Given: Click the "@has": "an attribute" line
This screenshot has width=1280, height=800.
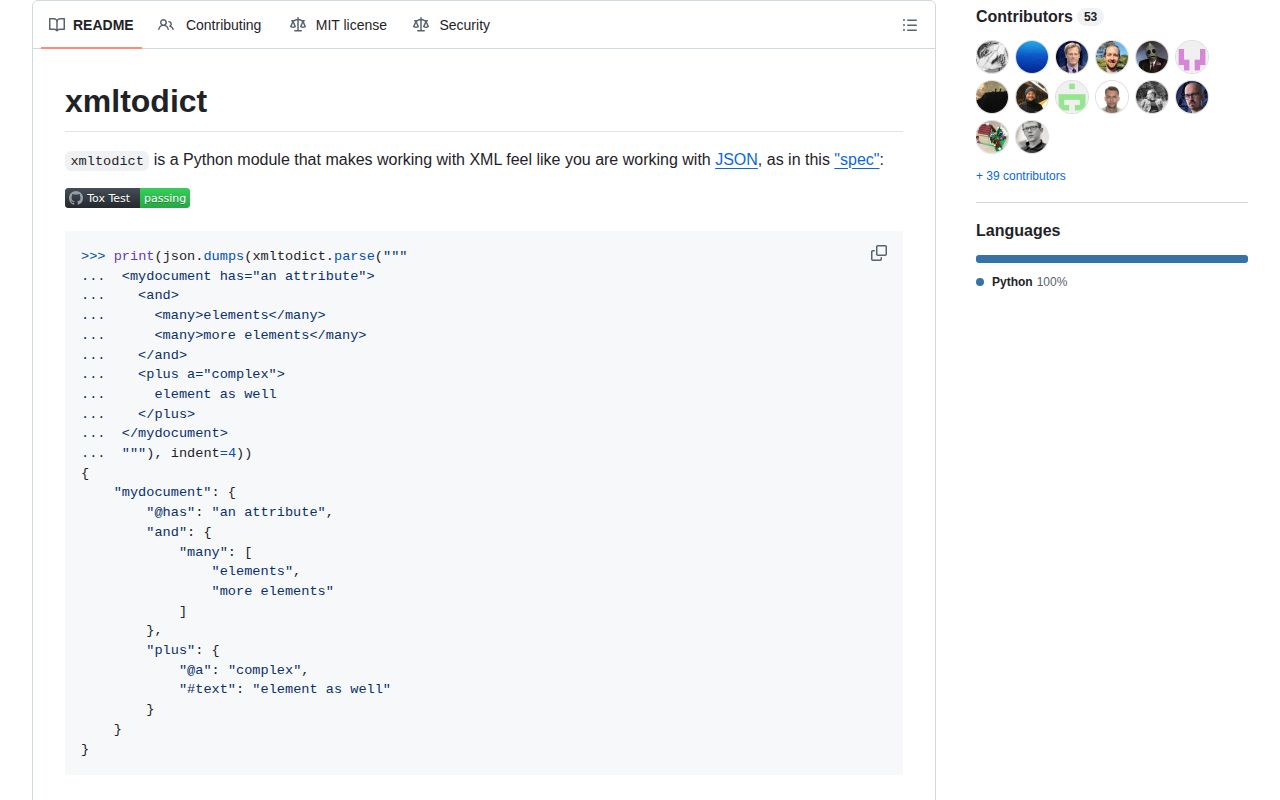Looking at the screenshot, I should (239, 512).
